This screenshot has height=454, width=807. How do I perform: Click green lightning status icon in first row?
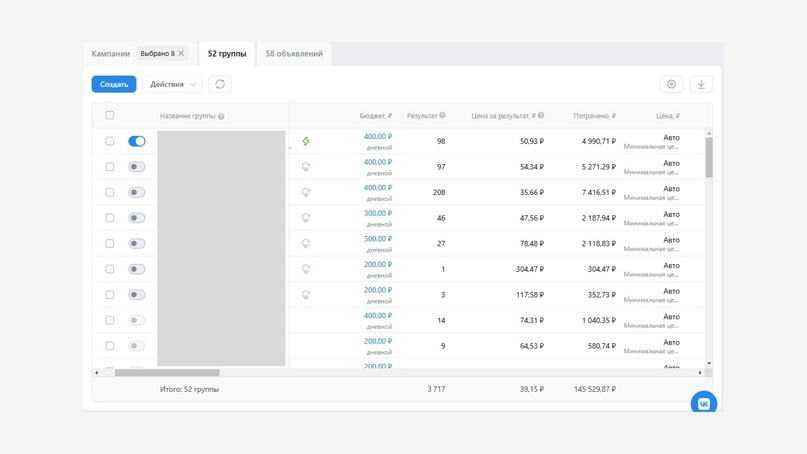(306, 141)
